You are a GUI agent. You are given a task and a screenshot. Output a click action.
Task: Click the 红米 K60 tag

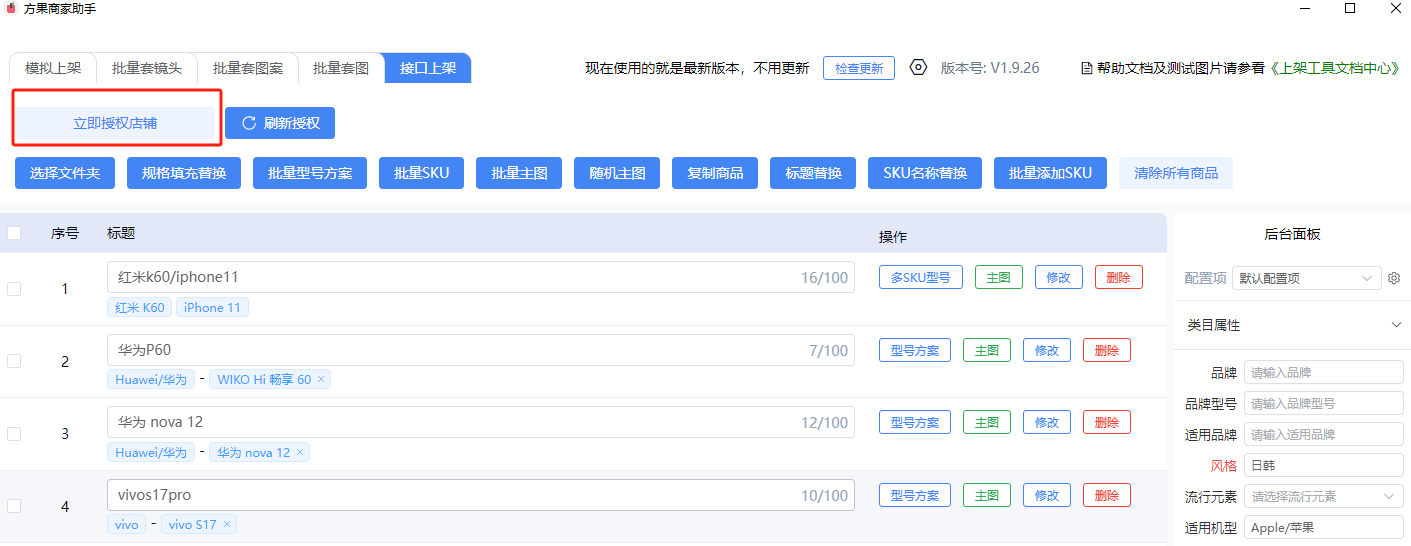click(x=140, y=307)
